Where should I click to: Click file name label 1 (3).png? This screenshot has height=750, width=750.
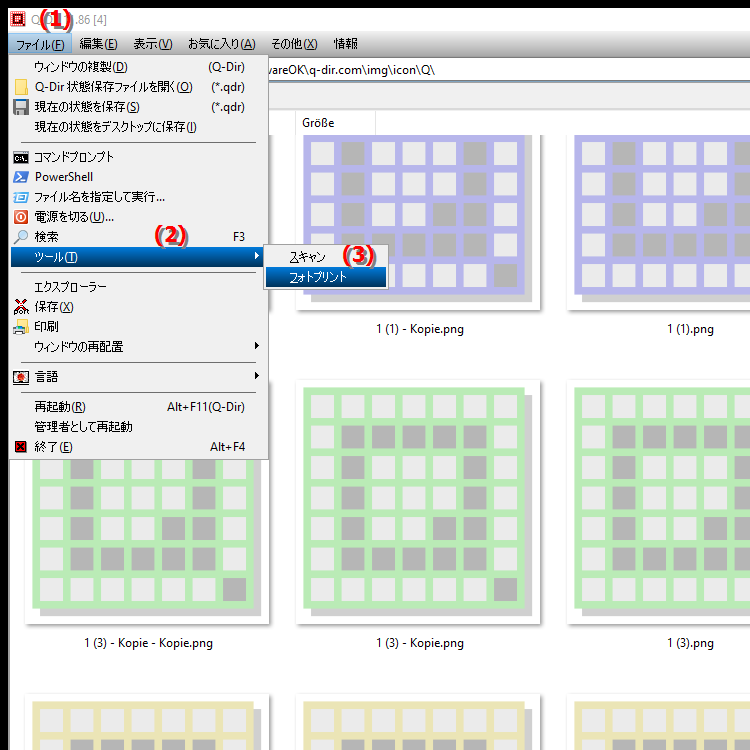pyautogui.click(x=690, y=643)
